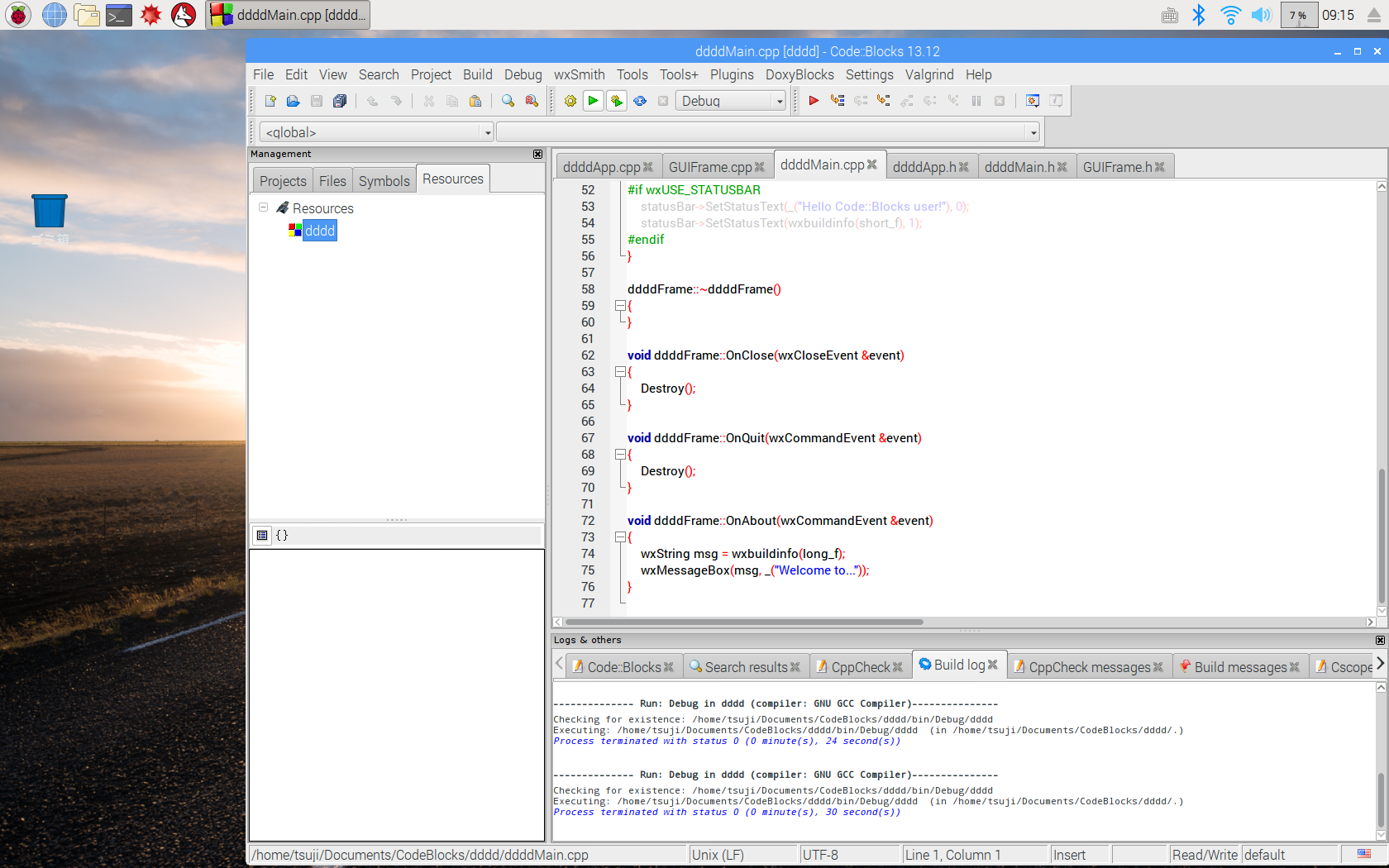
Task: Click the list view icon under Resources pane
Action: pyautogui.click(x=262, y=536)
